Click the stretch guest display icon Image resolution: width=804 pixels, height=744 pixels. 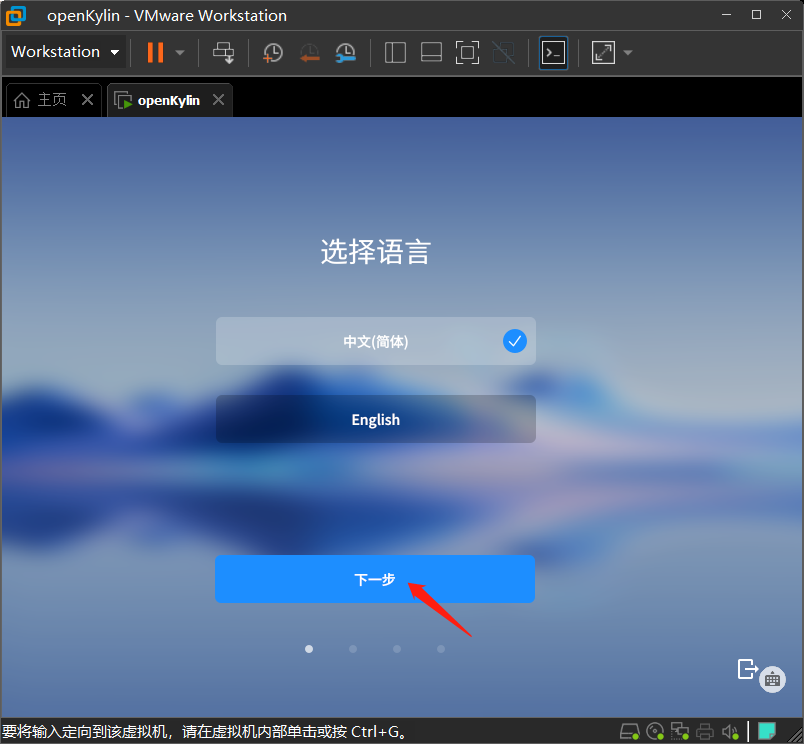pos(603,52)
